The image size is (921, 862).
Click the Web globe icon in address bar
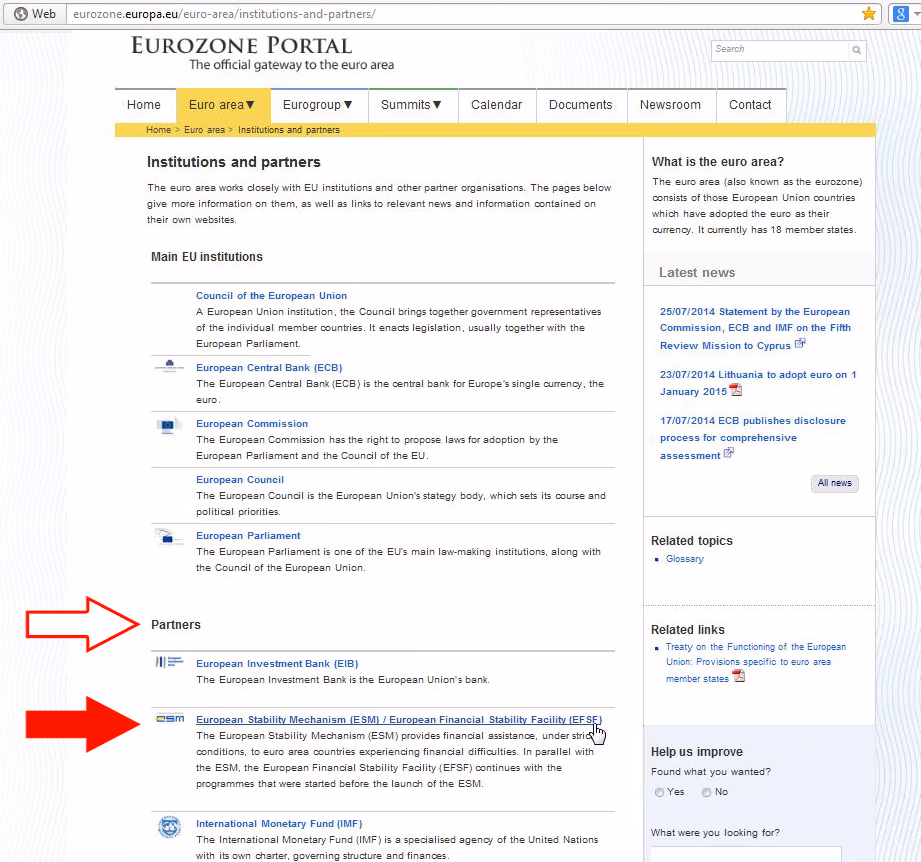tap(21, 14)
